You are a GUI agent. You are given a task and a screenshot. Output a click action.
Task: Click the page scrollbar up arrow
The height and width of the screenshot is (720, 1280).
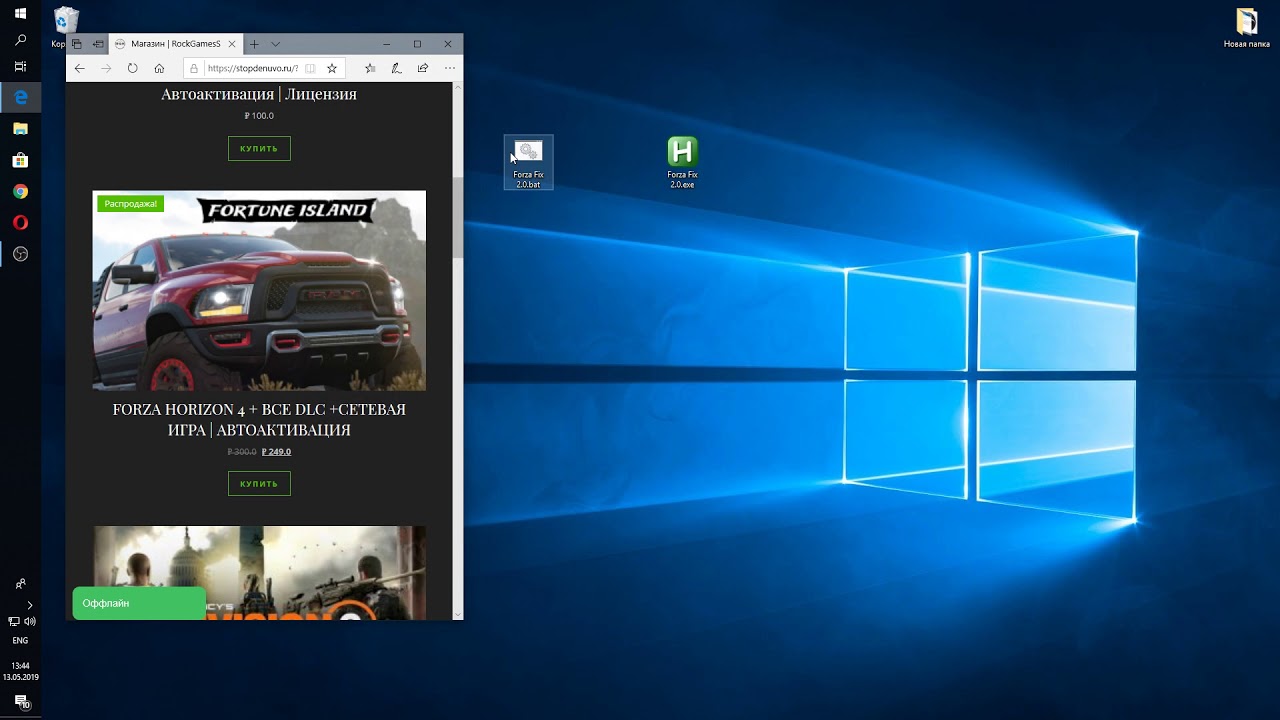(458, 88)
